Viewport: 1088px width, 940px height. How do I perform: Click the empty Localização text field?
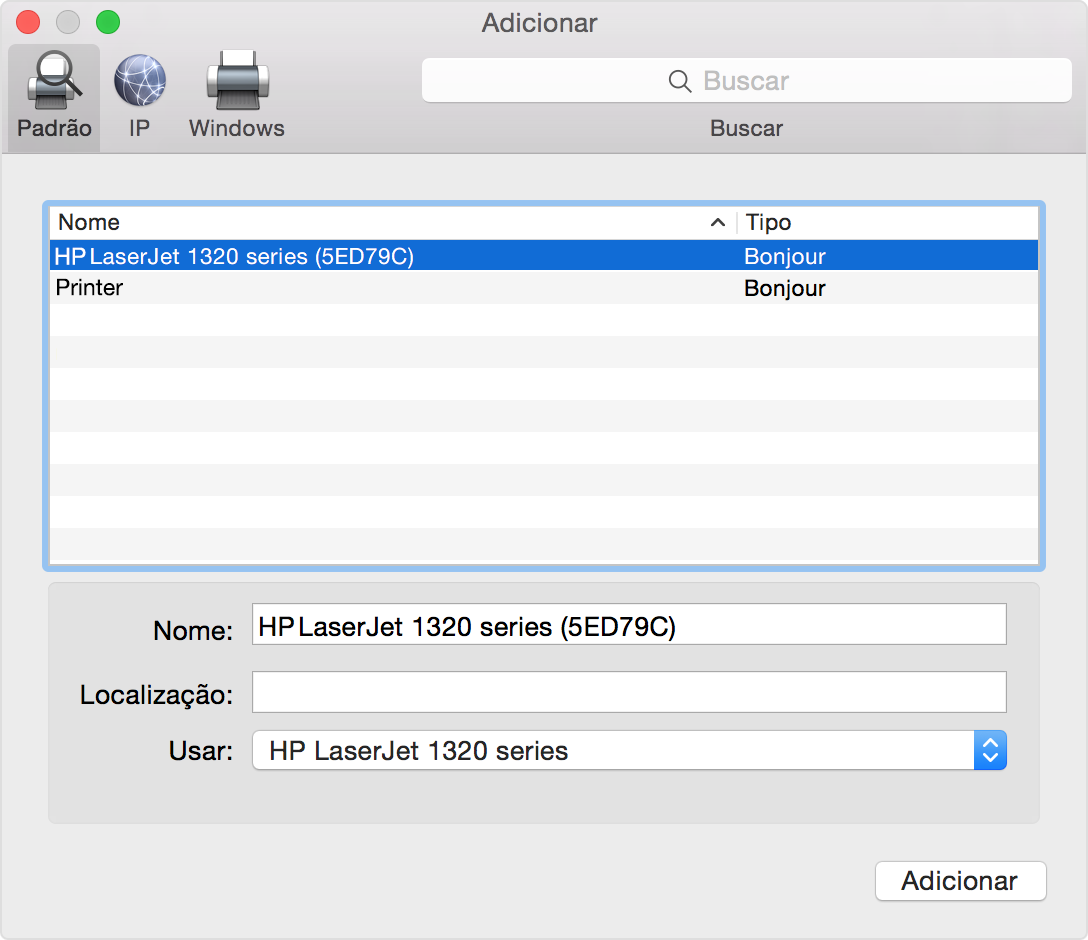coord(629,692)
